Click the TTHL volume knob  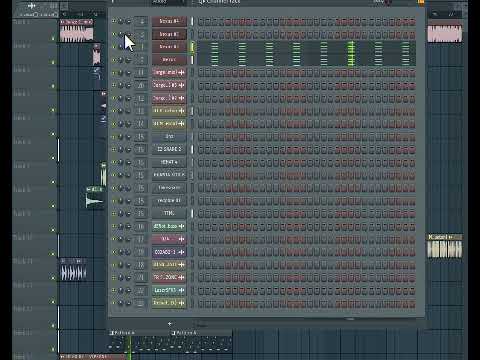(x=128, y=213)
